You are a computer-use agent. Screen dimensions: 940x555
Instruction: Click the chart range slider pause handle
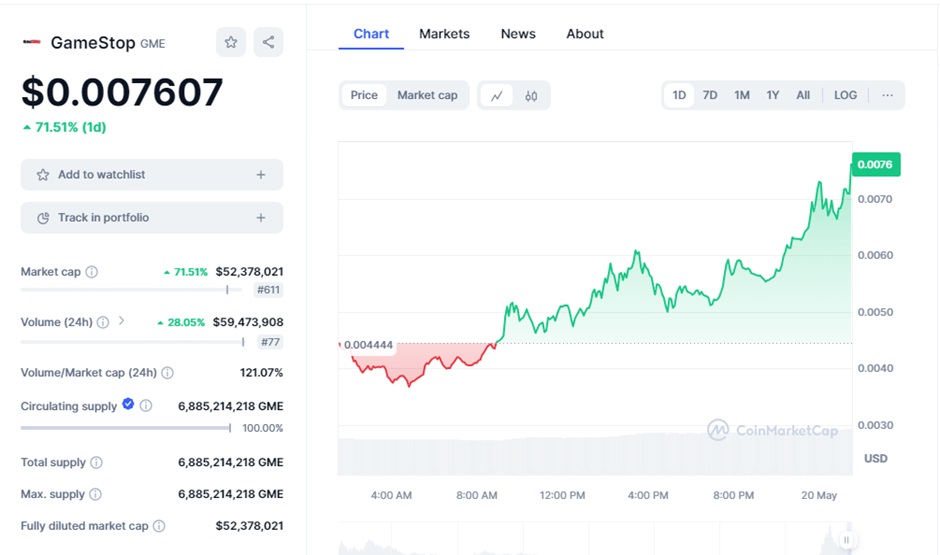coord(847,540)
